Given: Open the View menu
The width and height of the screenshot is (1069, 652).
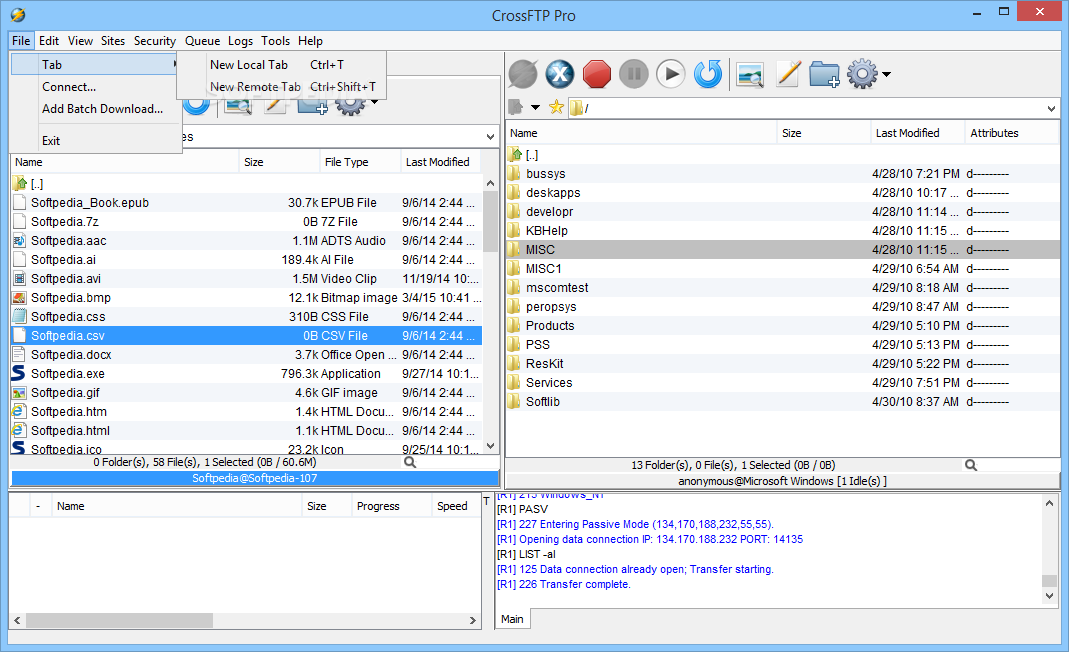Looking at the screenshot, I should pyautogui.click(x=80, y=41).
